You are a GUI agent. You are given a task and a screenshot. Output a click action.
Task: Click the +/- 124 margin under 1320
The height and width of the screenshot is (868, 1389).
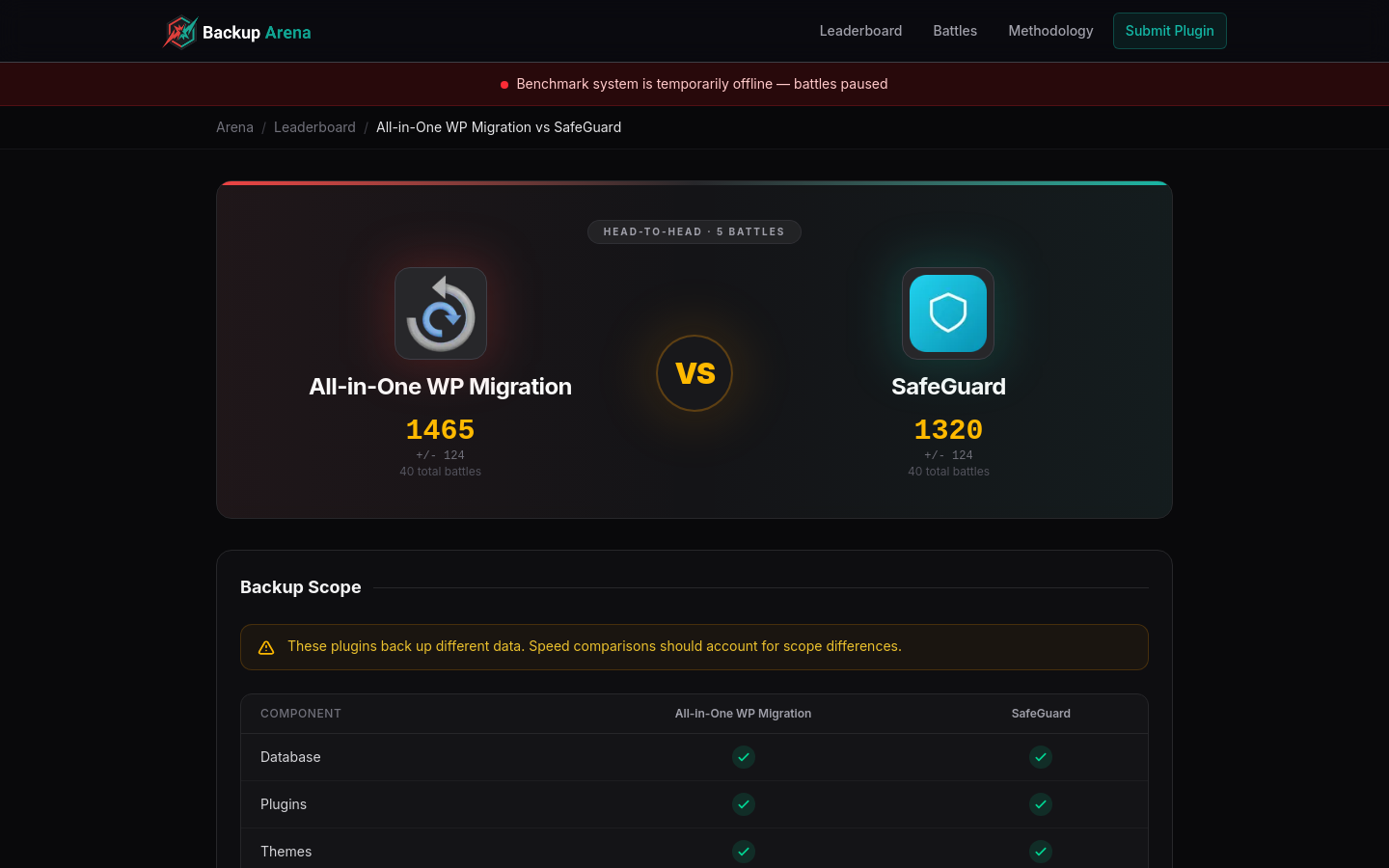tap(948, 455)
